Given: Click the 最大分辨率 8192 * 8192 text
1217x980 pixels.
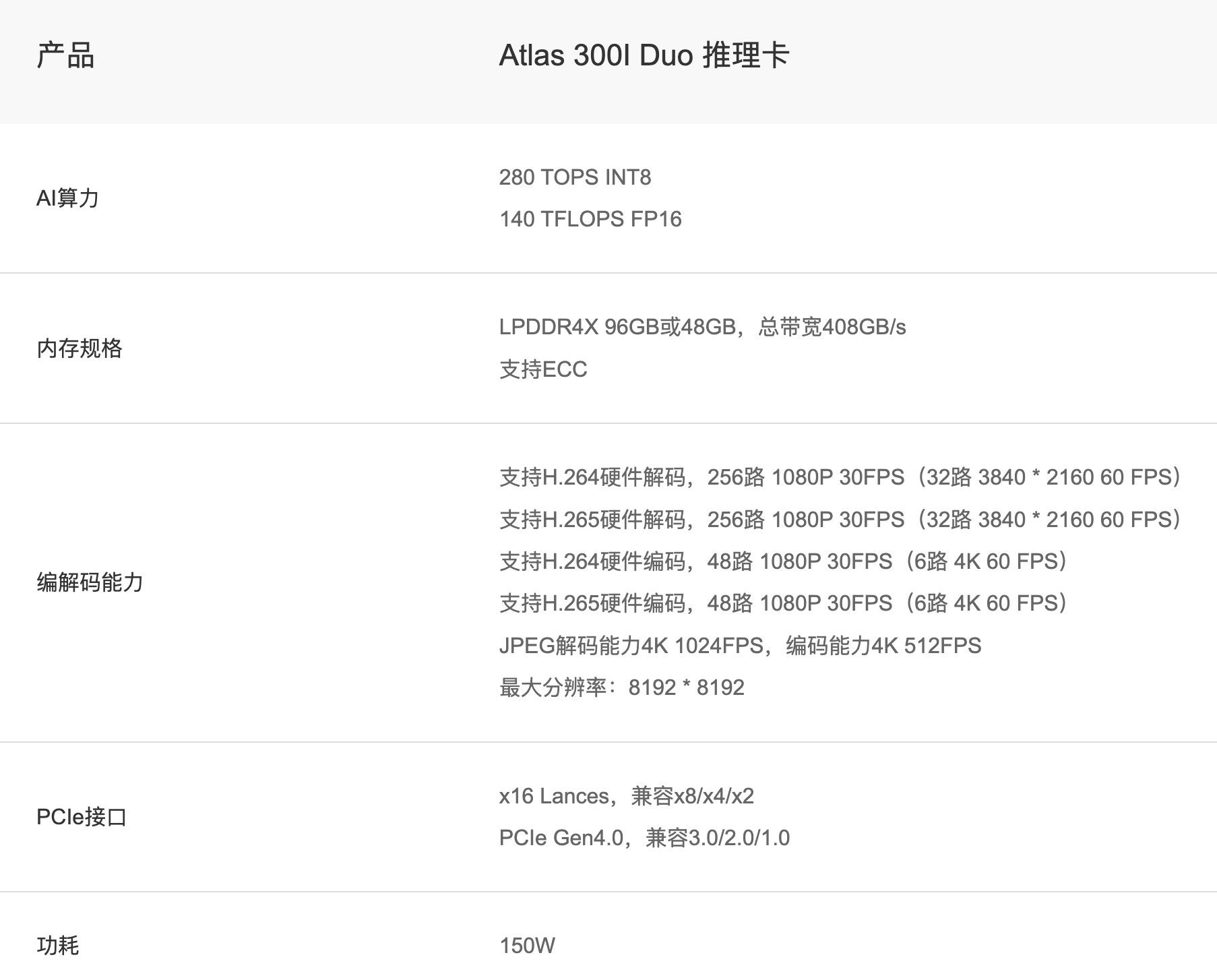Looking at the screenshot, I should point(621,687).
